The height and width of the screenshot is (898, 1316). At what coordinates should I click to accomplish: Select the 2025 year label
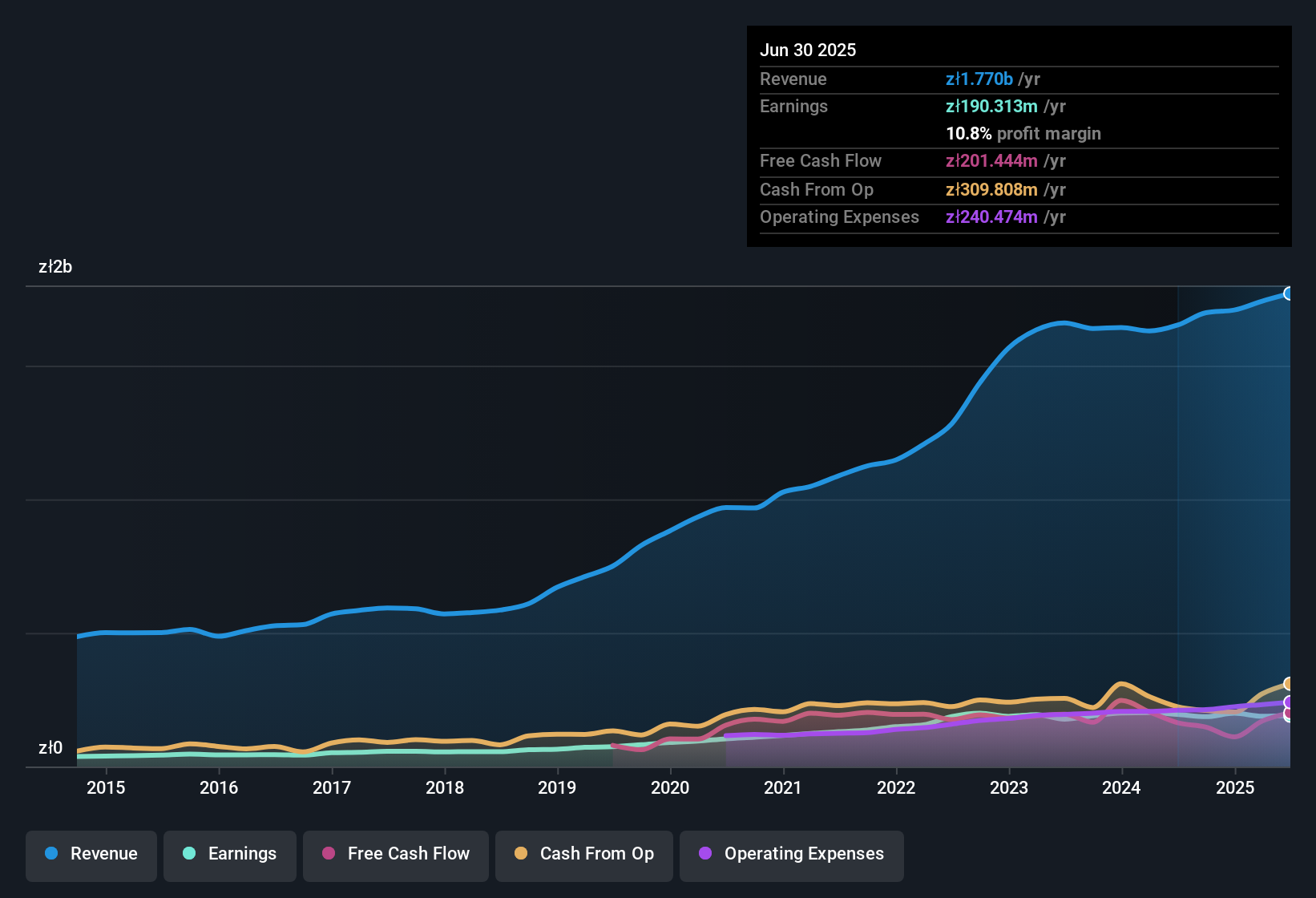(1234, 787)
